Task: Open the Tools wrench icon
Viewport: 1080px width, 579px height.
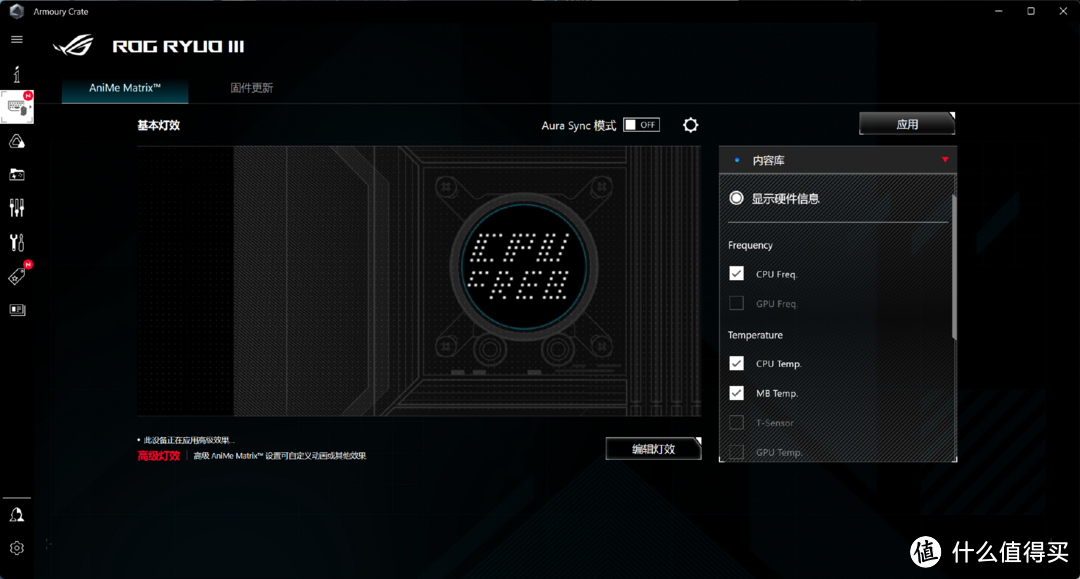Action: point(17,242)
